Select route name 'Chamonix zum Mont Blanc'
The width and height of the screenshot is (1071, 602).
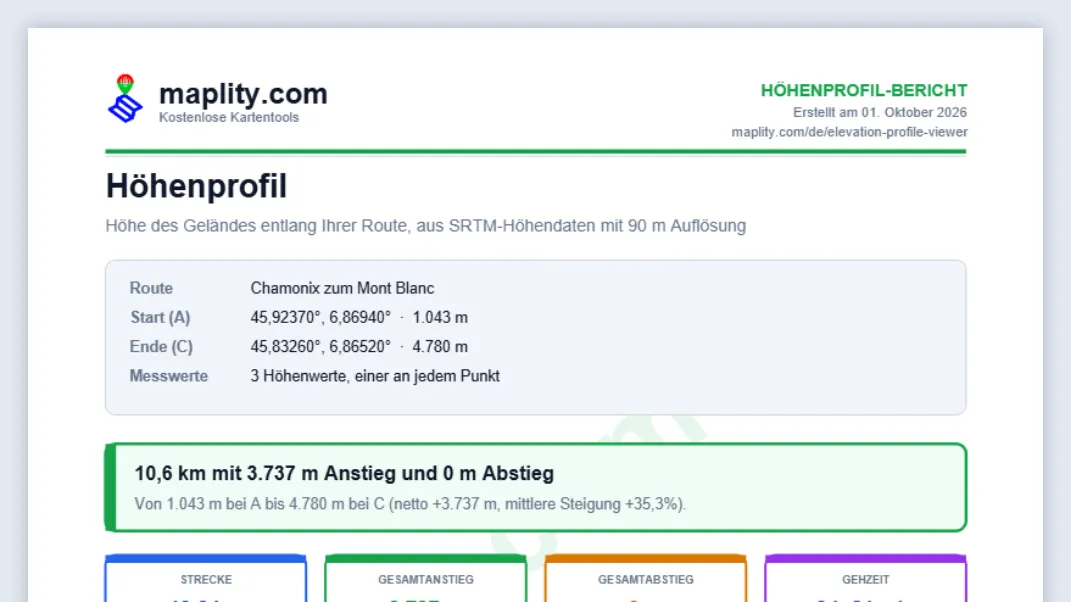tap(342, 288)
